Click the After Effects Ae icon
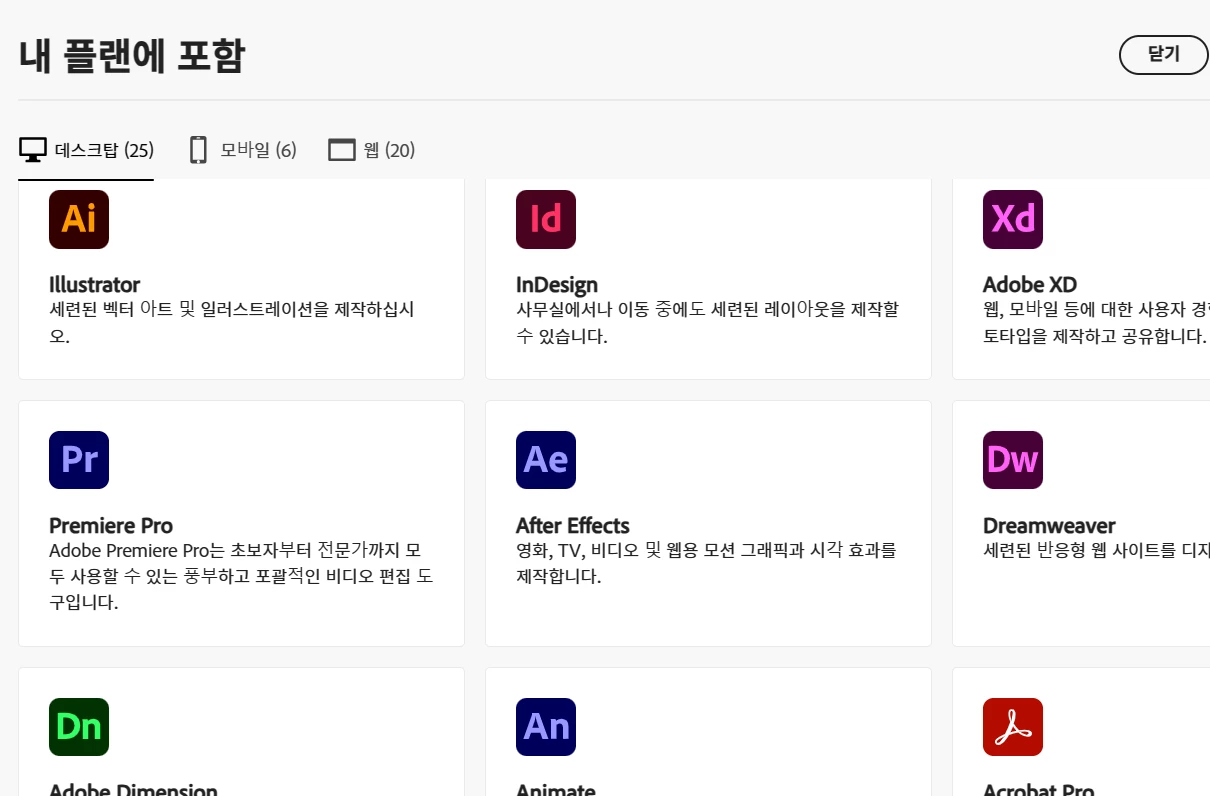This screenshot has width=1210, height=796. coord(546,460)
